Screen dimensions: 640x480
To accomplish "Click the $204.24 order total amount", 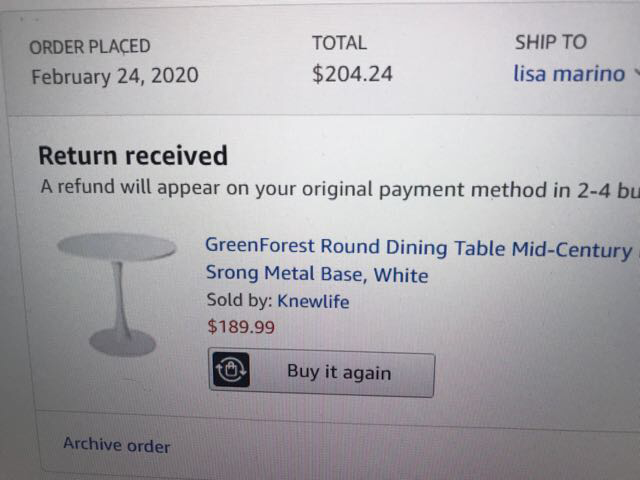I will (352, 75).
